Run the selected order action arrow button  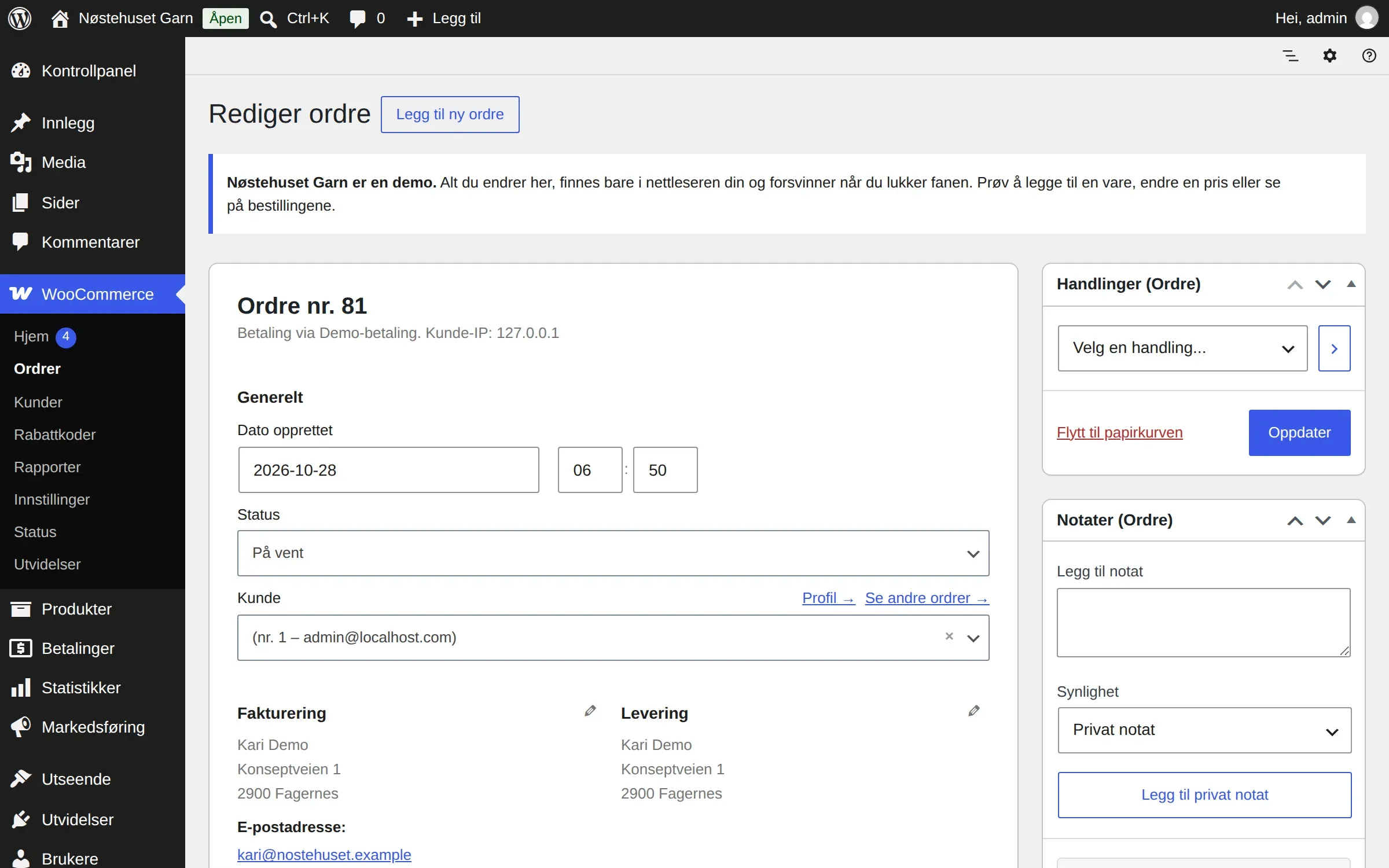[1335, 348]
